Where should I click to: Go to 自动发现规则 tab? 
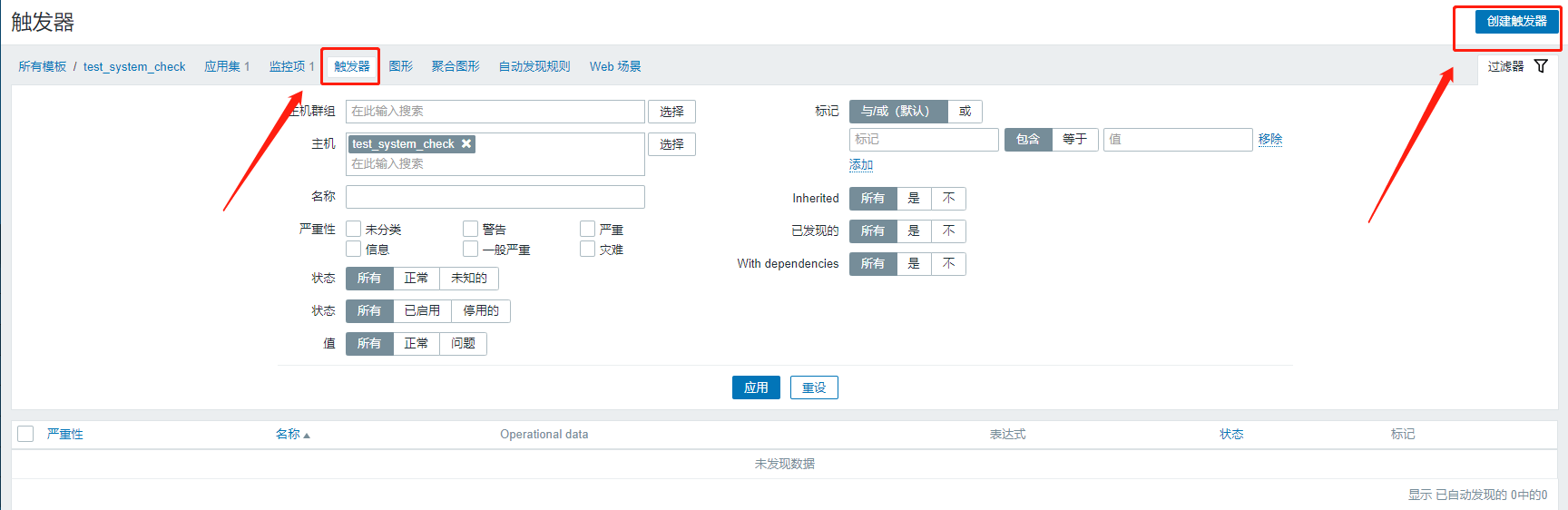534,66
